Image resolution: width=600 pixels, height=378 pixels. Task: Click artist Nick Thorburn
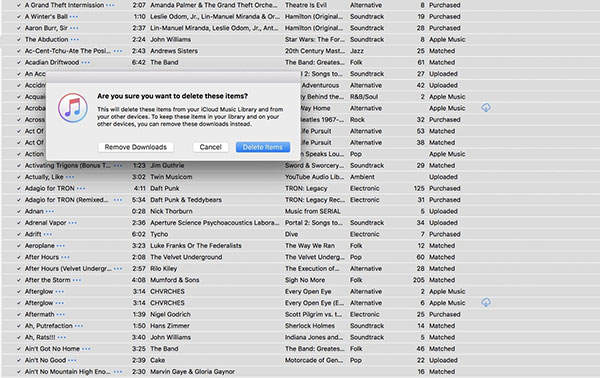(x=171, y=211)
